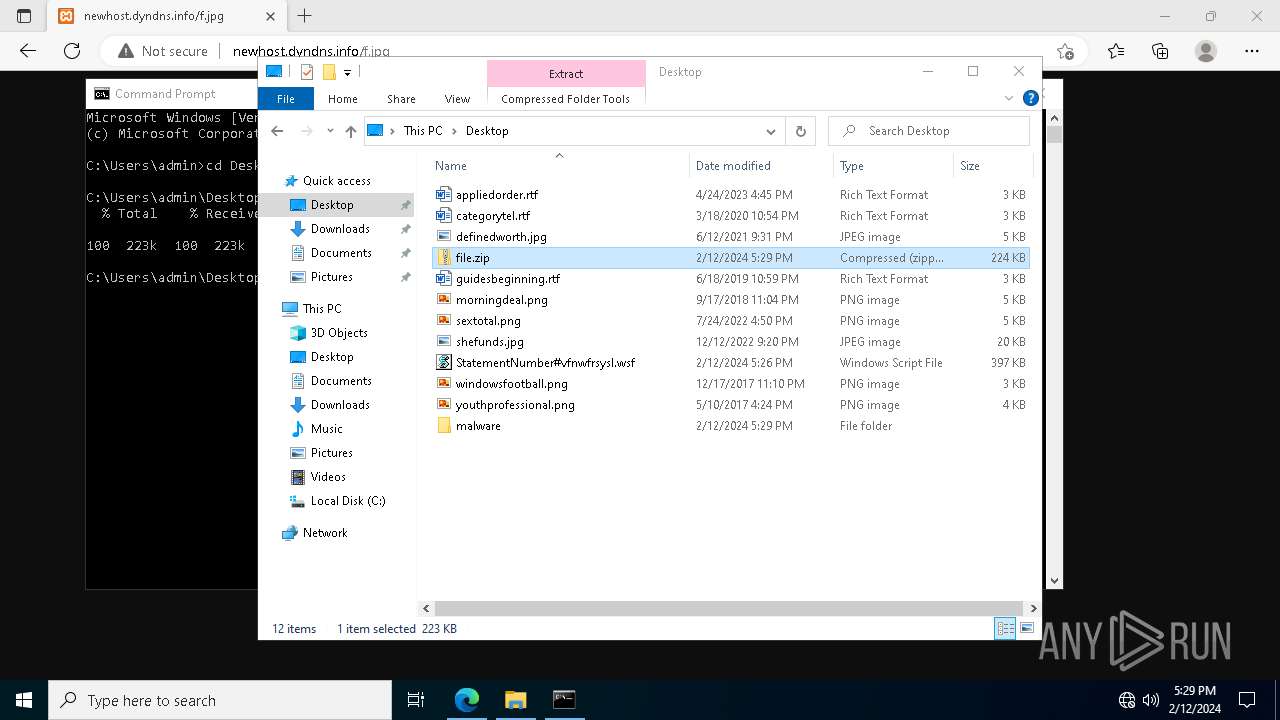Select the StatementNumber#vfnwfrsysl.wsf script file
1280x720 pixels.
pyautogui.click(x=545, y=363)
